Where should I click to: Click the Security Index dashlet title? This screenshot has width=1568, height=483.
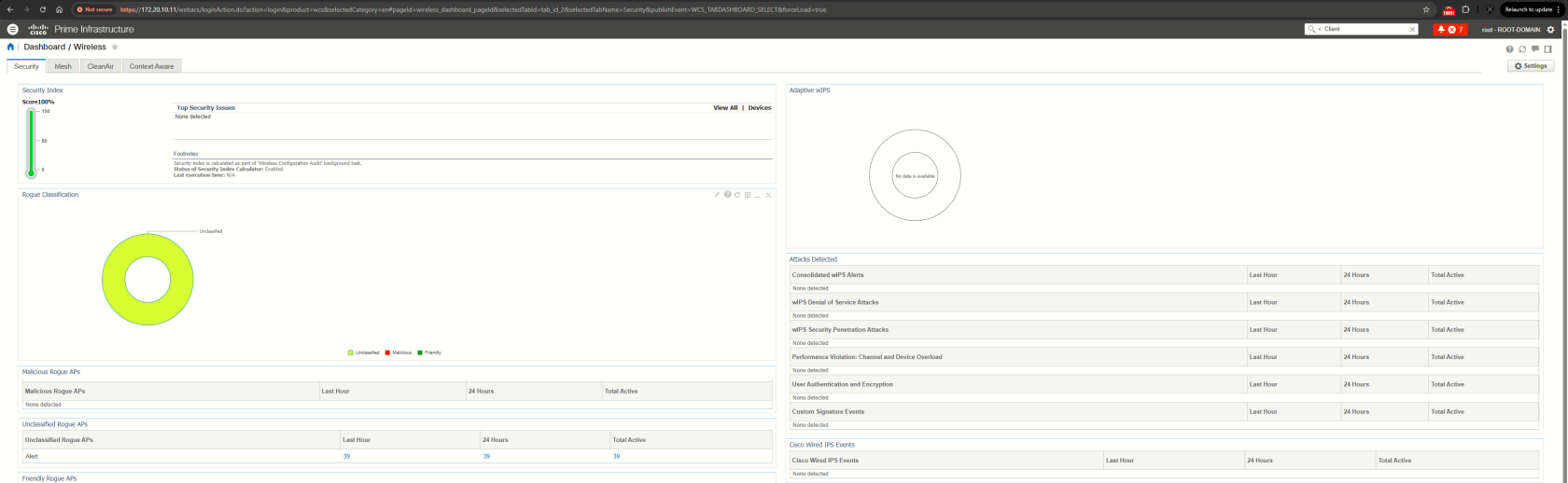tap(43, 90)
